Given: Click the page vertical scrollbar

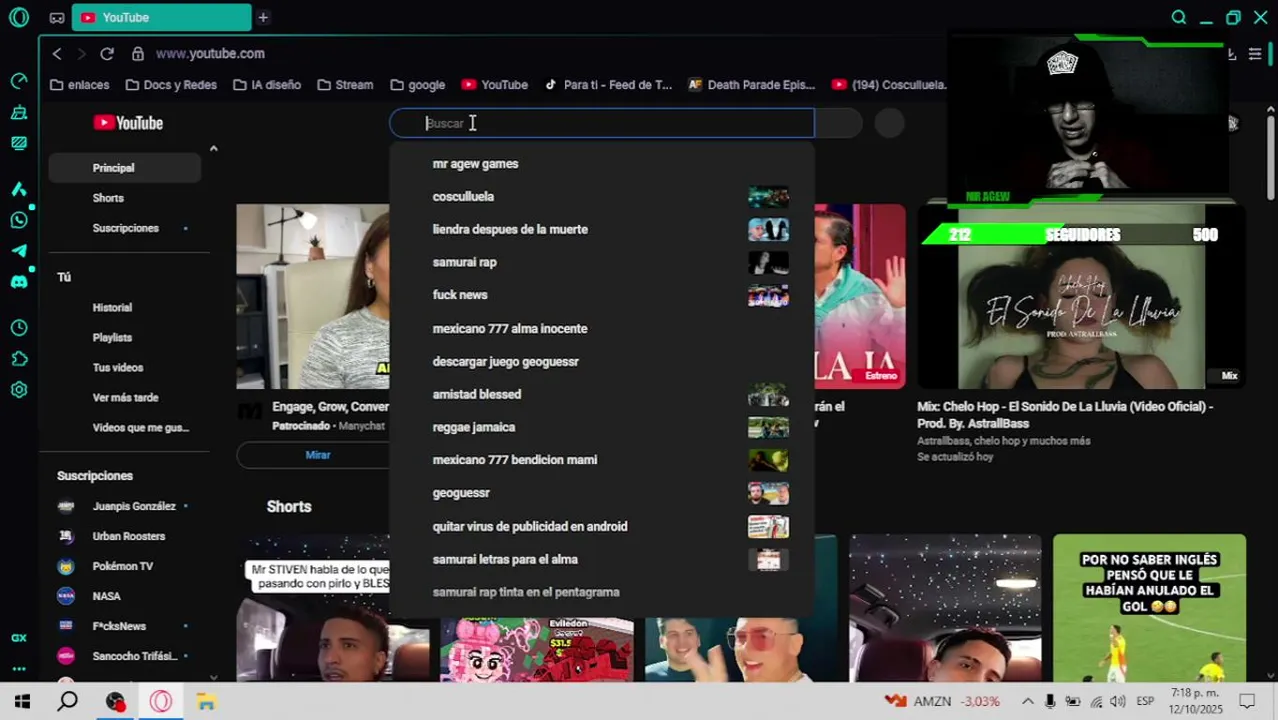Looking at the screenshot, I should (x=1271, y=160).
